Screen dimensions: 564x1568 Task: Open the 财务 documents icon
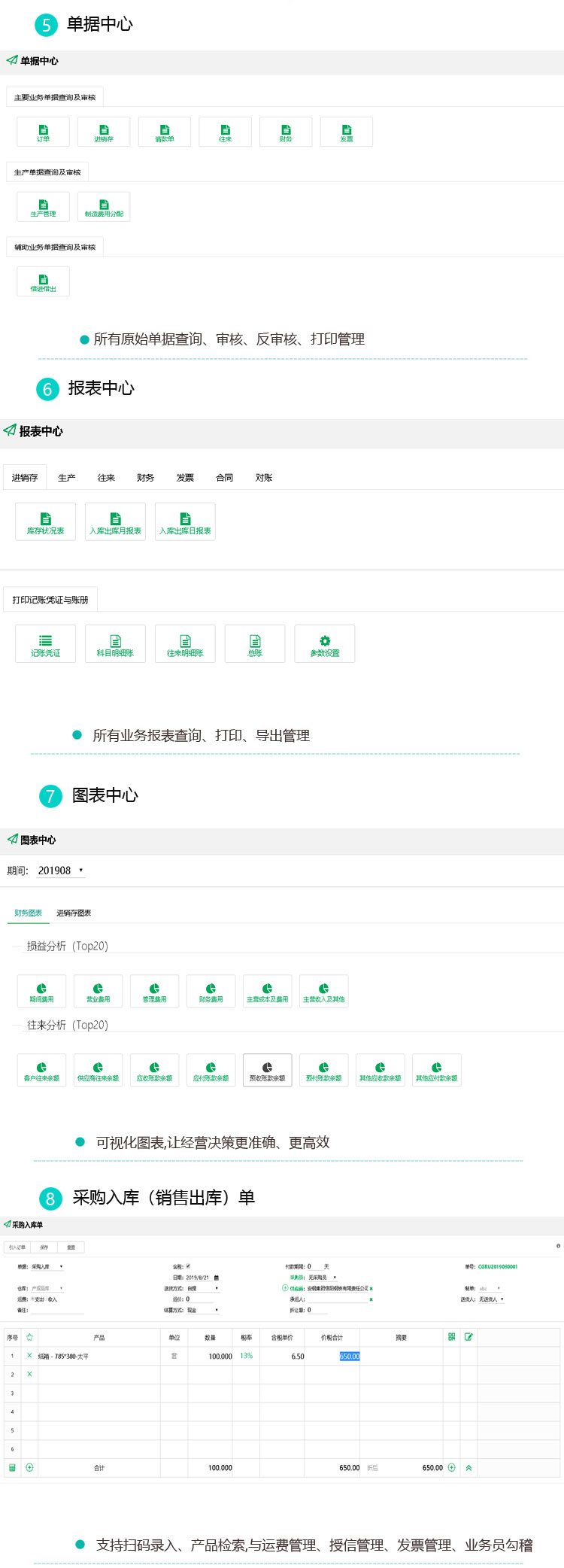click(286, 132)
